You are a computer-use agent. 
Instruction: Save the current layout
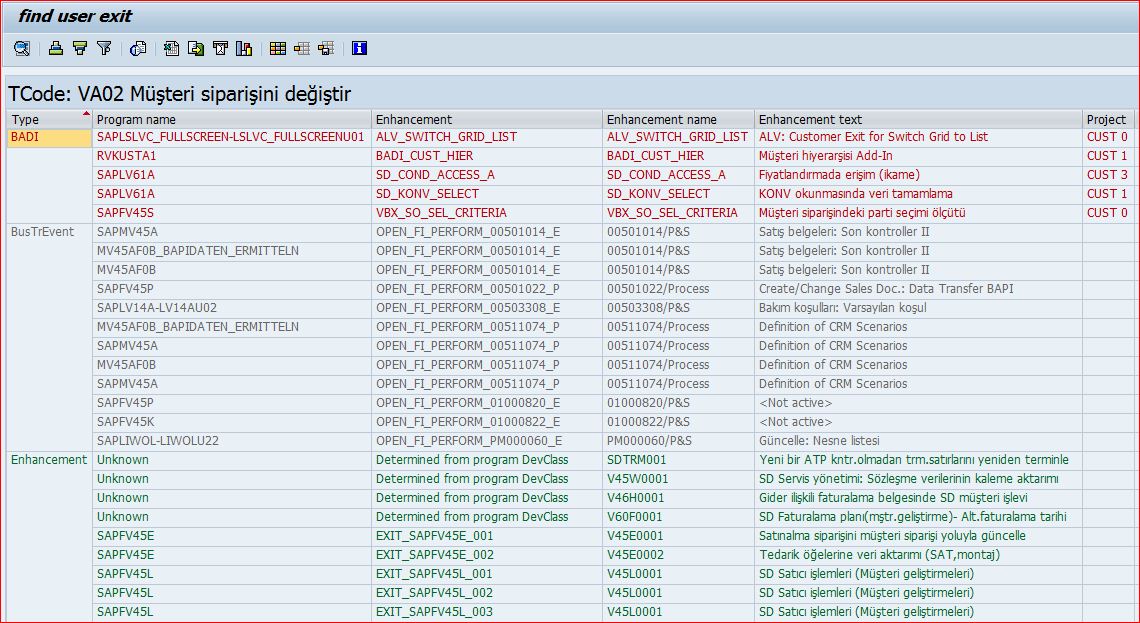coord(326,49)
